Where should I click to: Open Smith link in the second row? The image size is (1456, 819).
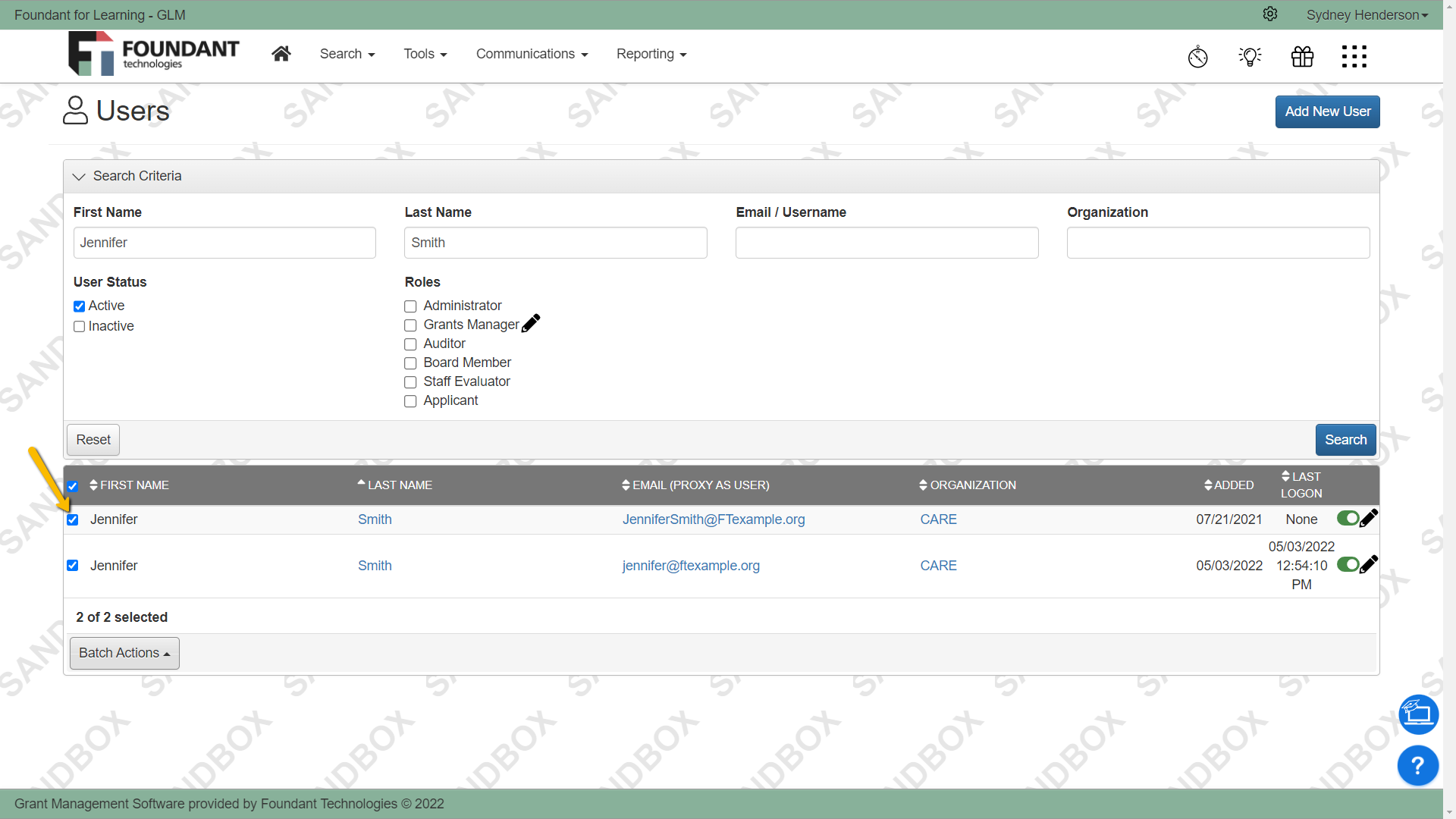[375, 566]
